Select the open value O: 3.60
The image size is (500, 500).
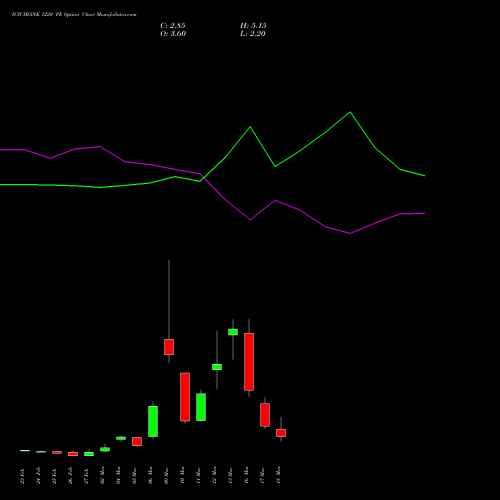pyautogui.click(x=173, y=34)
